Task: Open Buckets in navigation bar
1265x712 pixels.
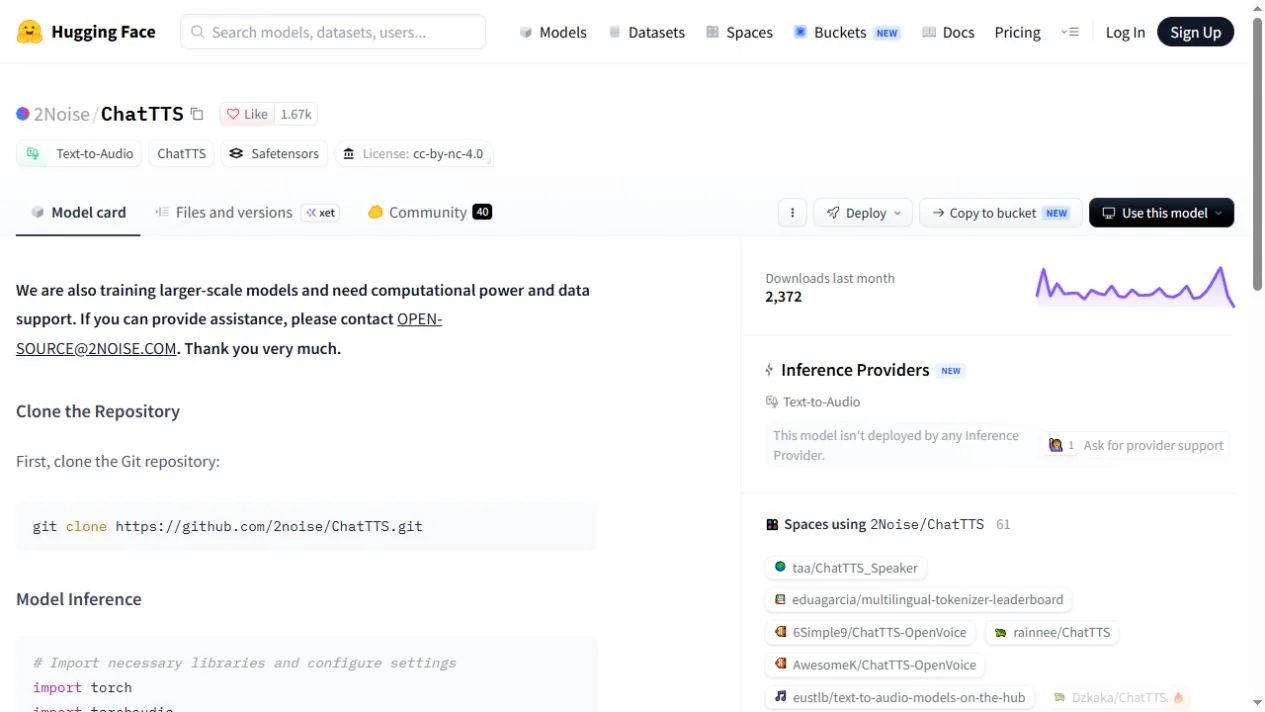Action: tap(846, 32)
